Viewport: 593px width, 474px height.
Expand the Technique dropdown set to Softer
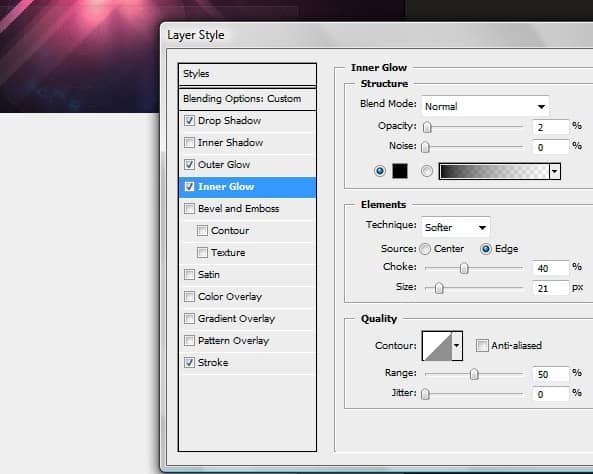(x=455, y=227)
